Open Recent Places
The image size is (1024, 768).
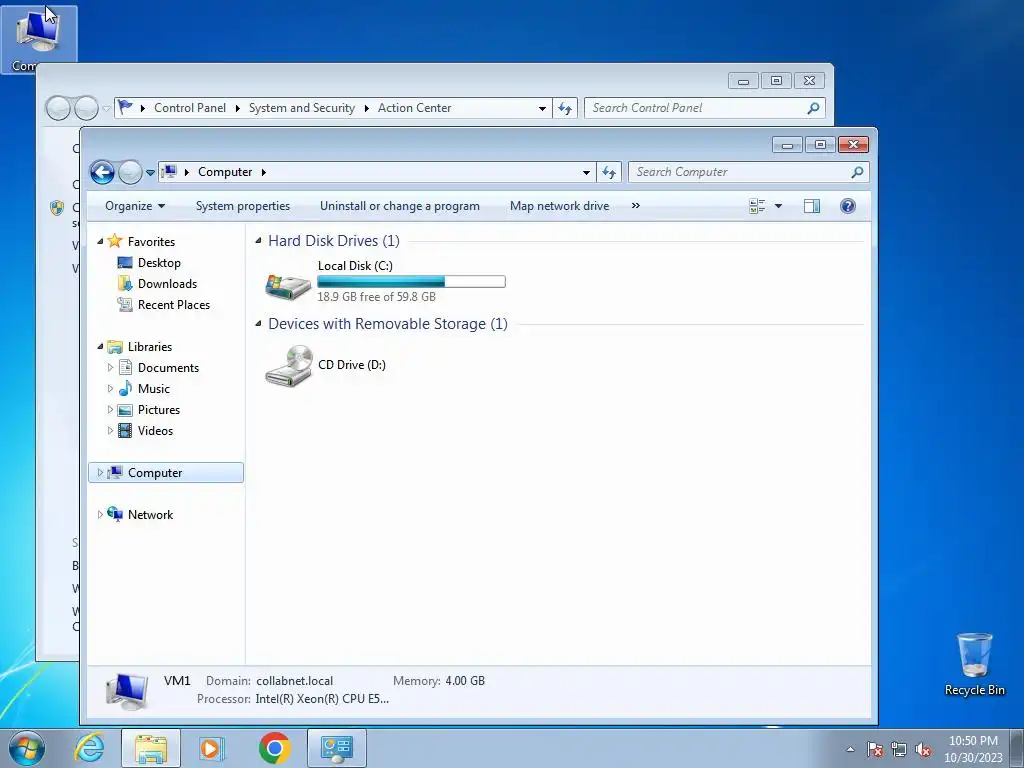pyautogui.click(x=174, y=304)
